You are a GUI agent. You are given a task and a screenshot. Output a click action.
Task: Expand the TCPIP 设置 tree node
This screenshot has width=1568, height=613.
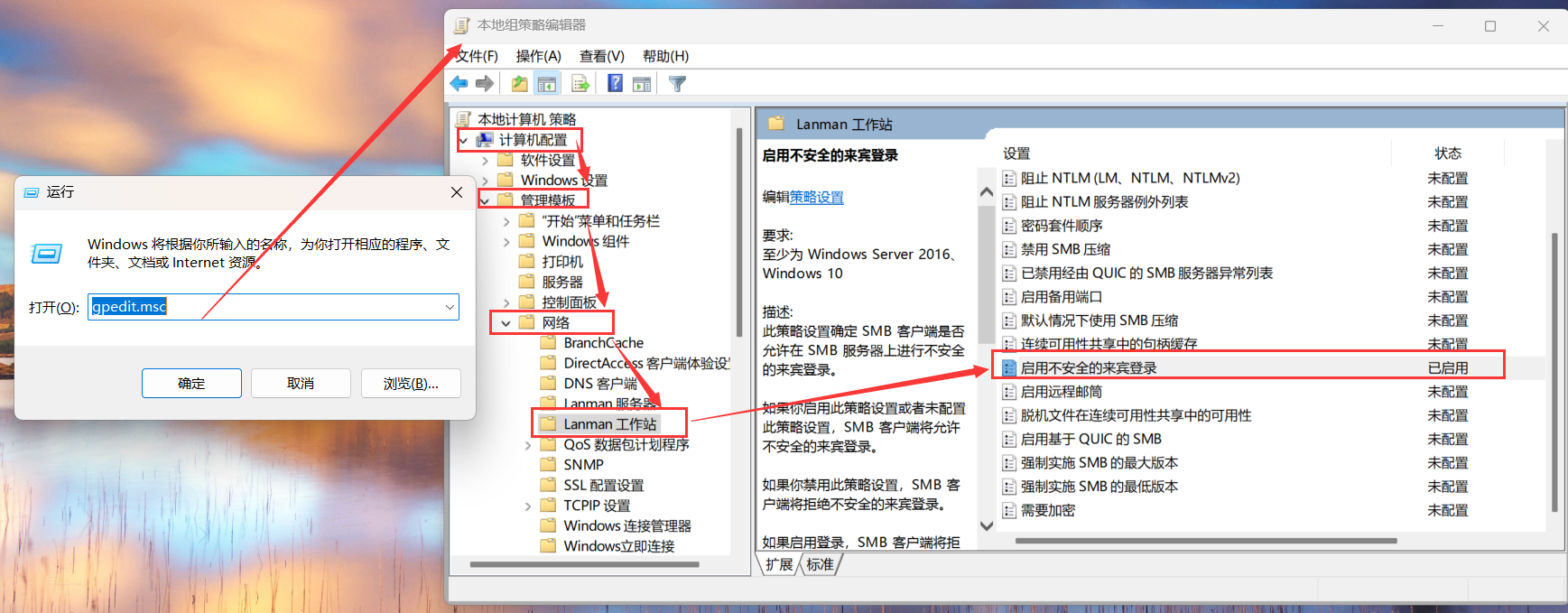528,506
